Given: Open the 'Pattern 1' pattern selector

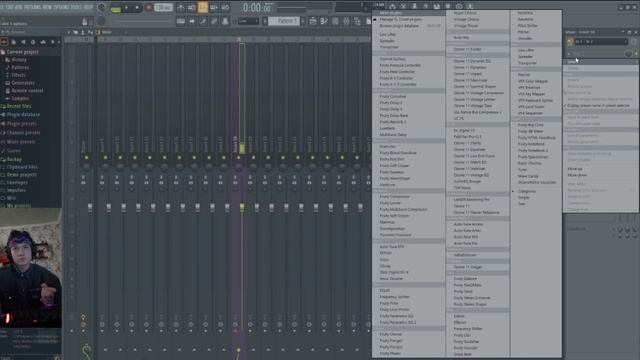Looking at the screenshot, I should point(284,21).
